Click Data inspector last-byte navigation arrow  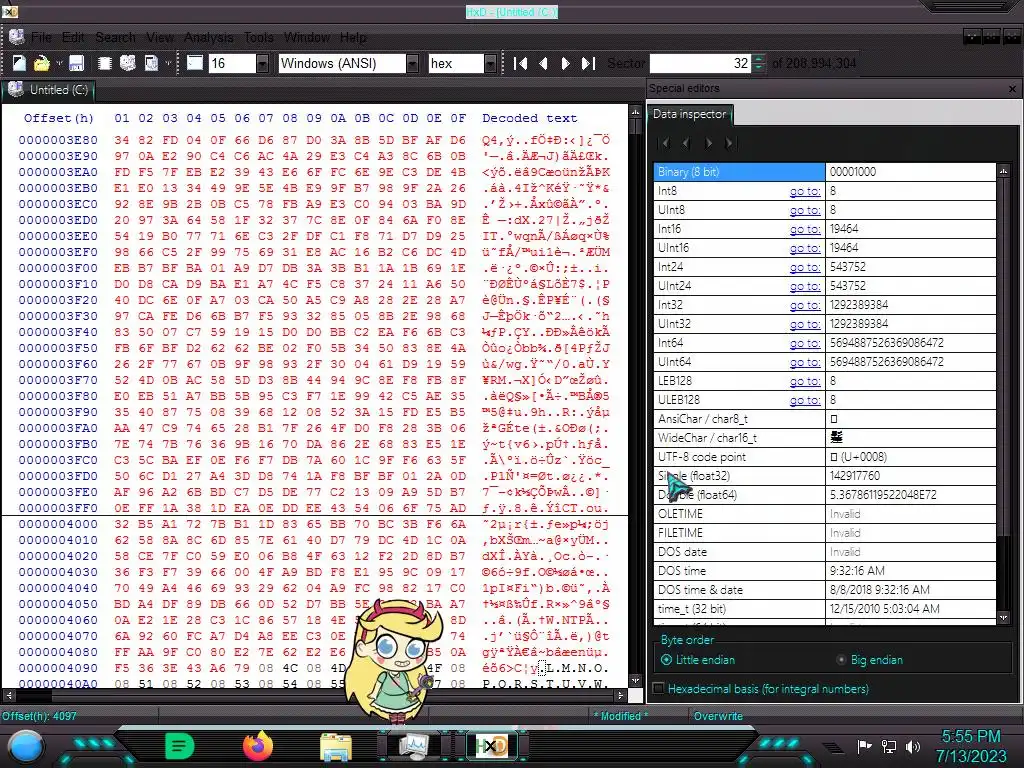coord(730,143)
